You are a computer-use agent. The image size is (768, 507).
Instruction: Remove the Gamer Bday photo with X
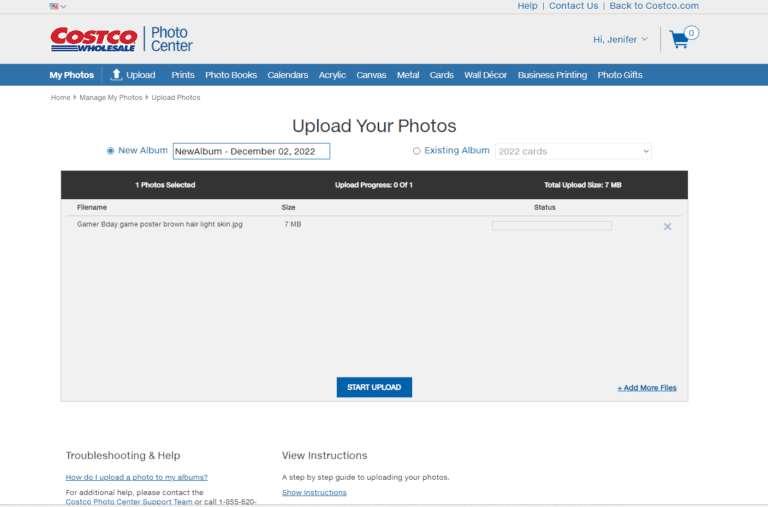(x=667, y=226)
